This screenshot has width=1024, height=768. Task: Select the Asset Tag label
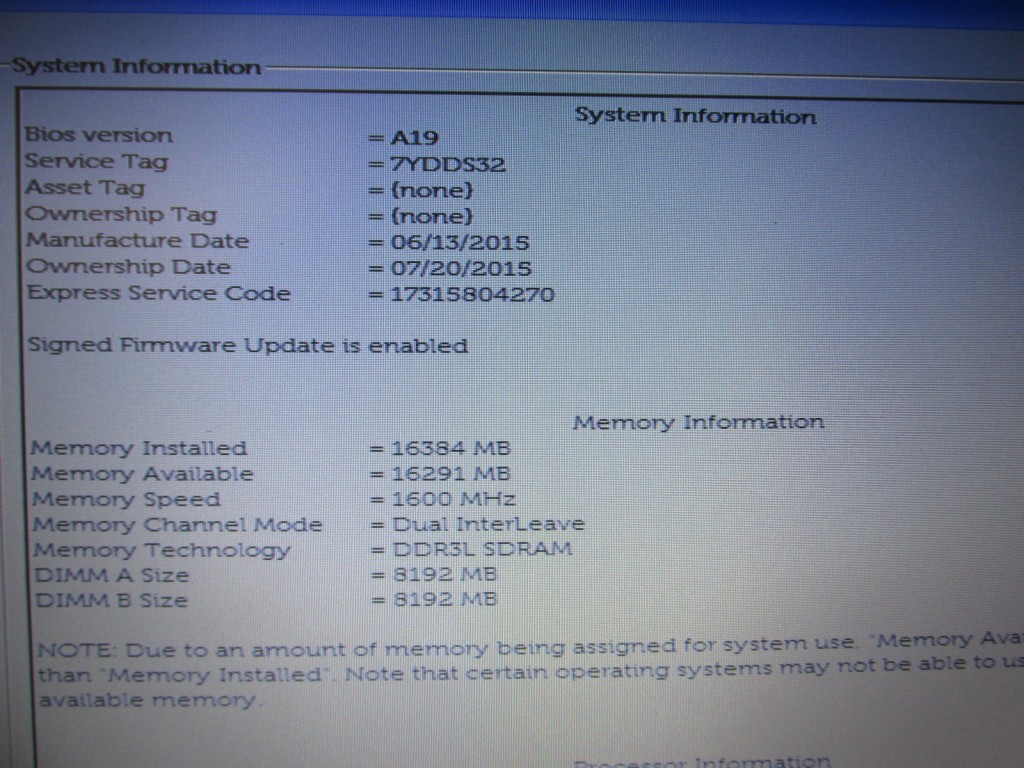tap(85, 187)
